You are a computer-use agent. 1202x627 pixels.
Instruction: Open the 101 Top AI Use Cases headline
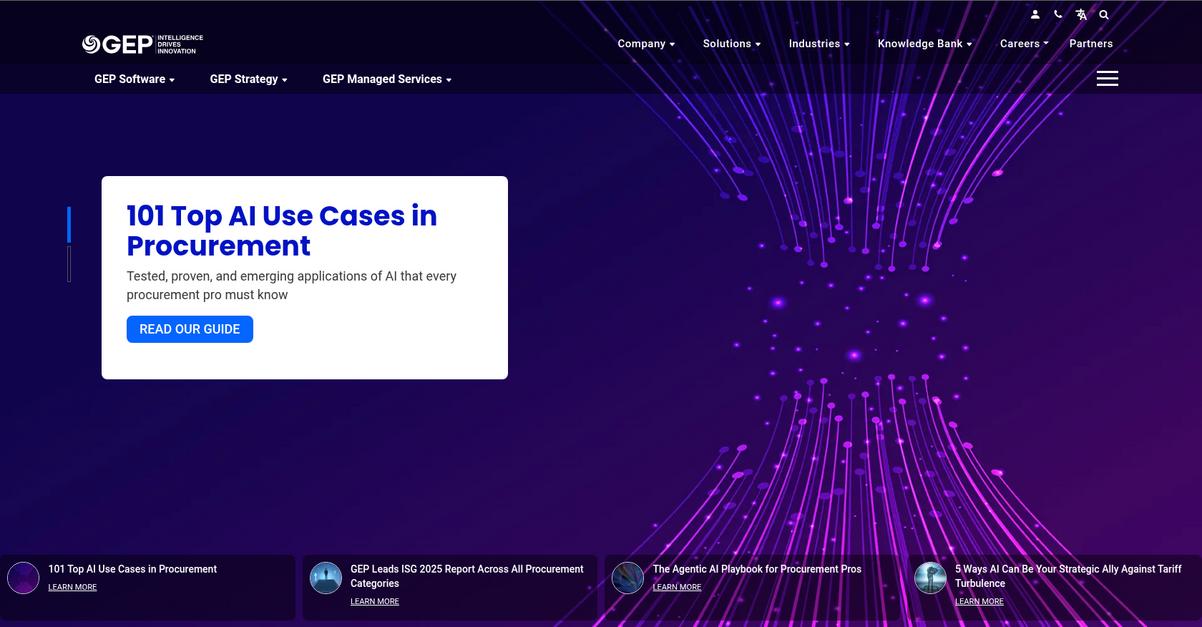coord(282,230)
